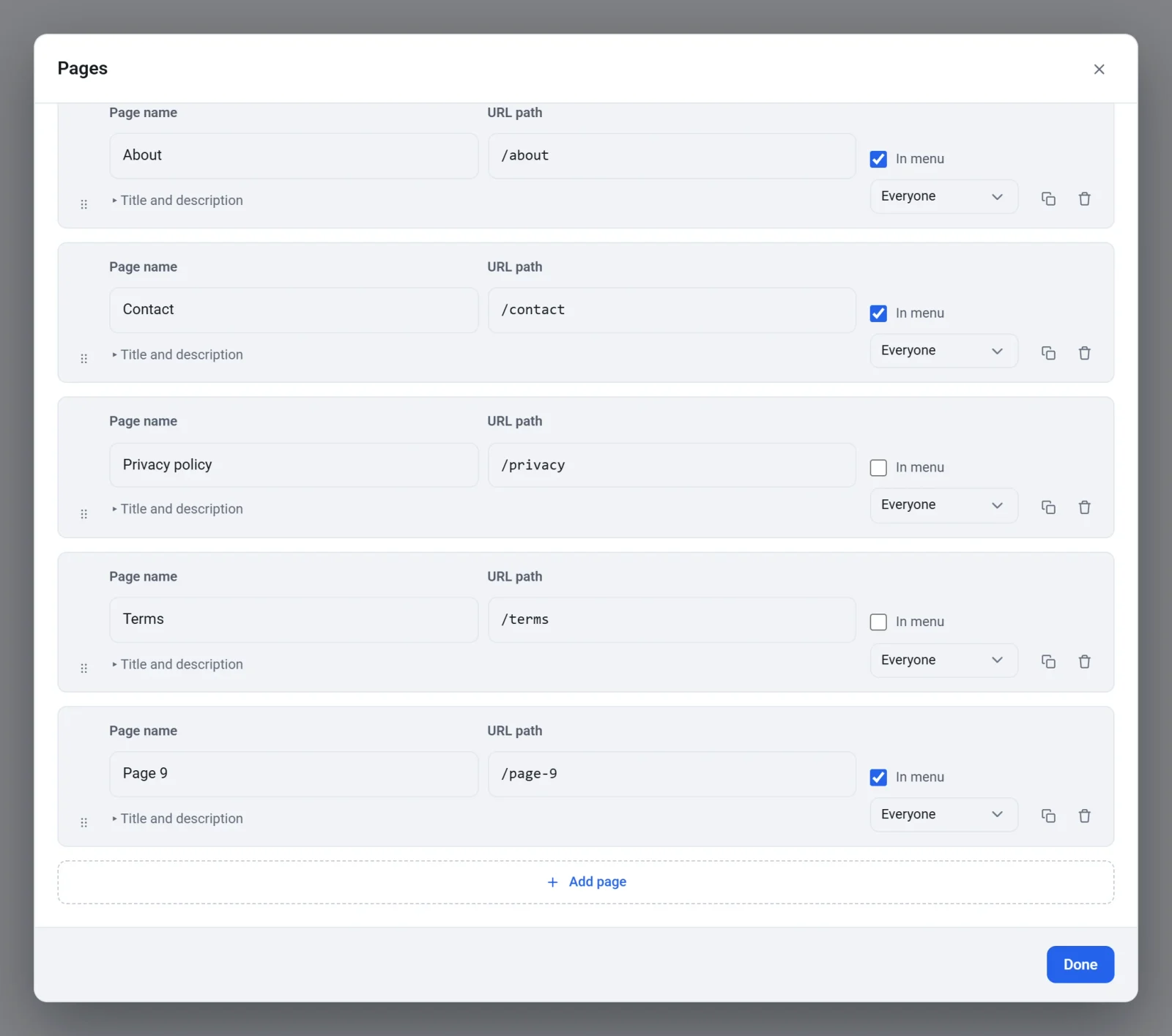This screenshot has width=1172, height=1036.
Task: Uncheck In menu for Page 9
Action: coord(878,778)
